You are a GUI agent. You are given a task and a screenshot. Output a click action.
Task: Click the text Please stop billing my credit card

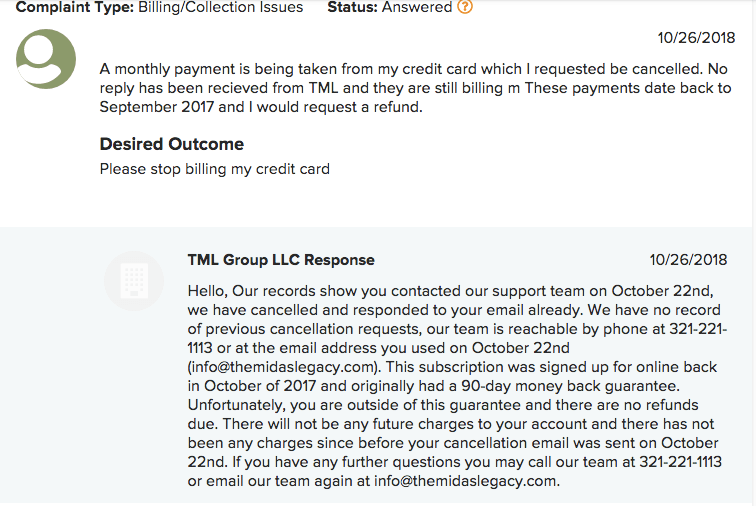coord(215,169)
